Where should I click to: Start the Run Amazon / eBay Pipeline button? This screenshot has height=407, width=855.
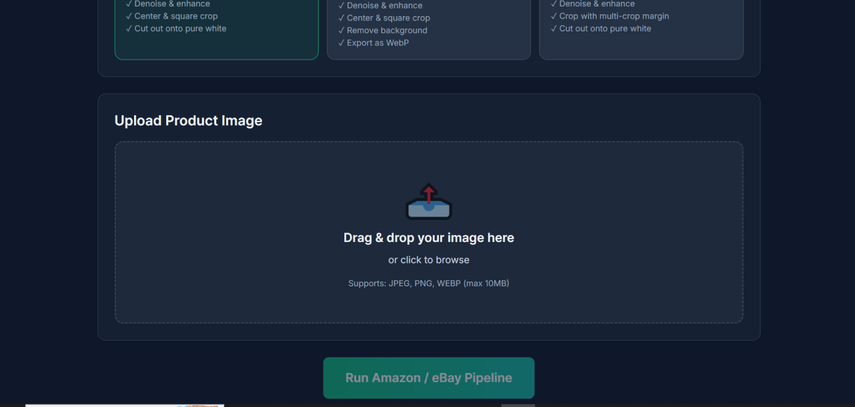pos(429,378)
